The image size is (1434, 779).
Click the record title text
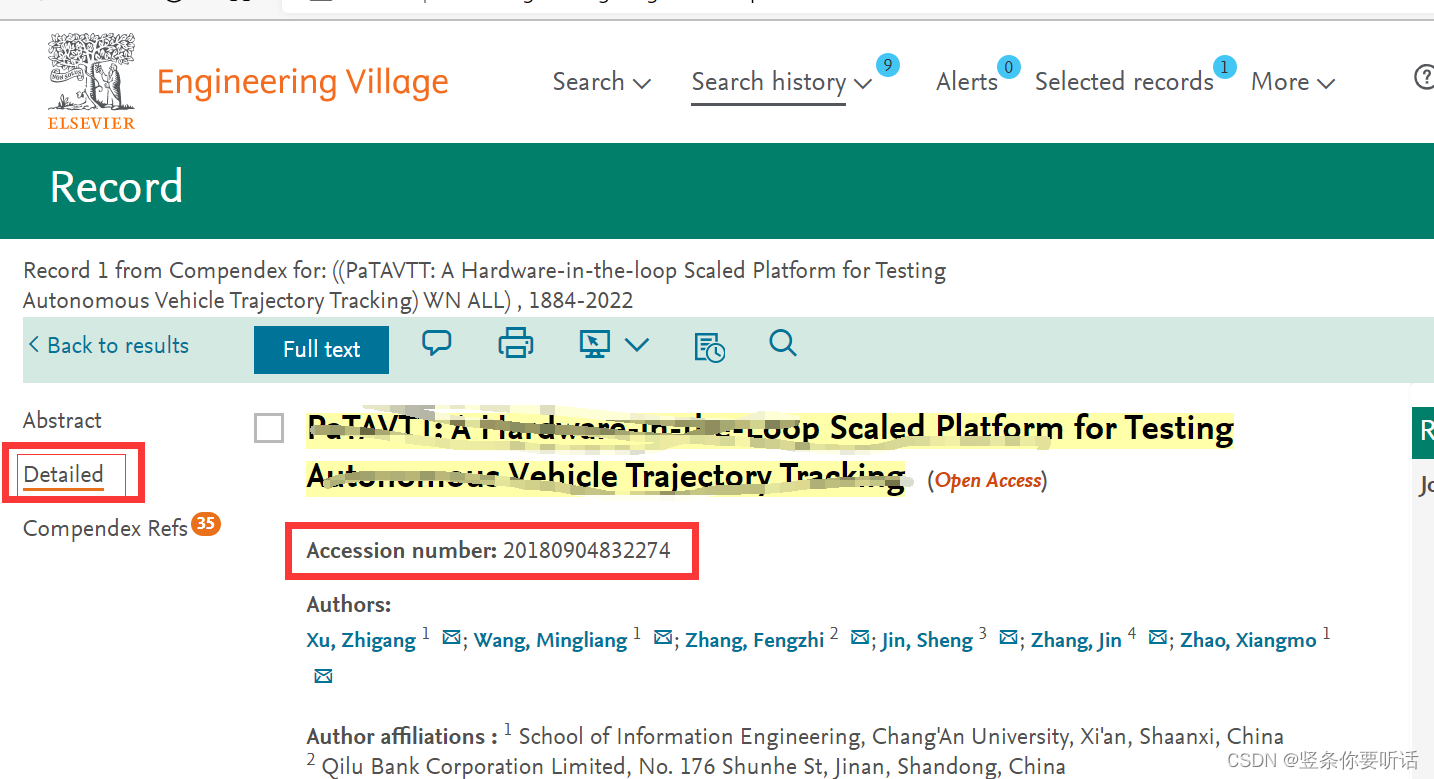pyautogui.click(x=770, y=452)
